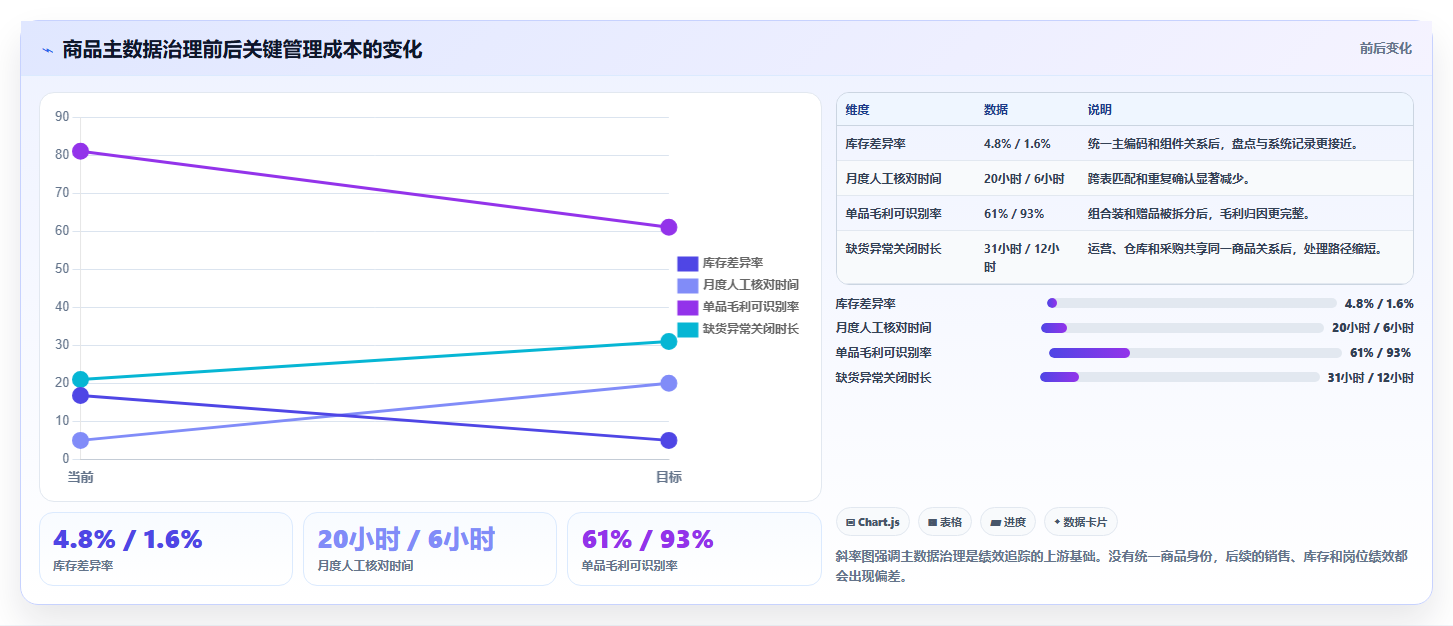
Task: Click the 缺货异常关闭时长 progress bar
Action: (x=1180, y=377)
